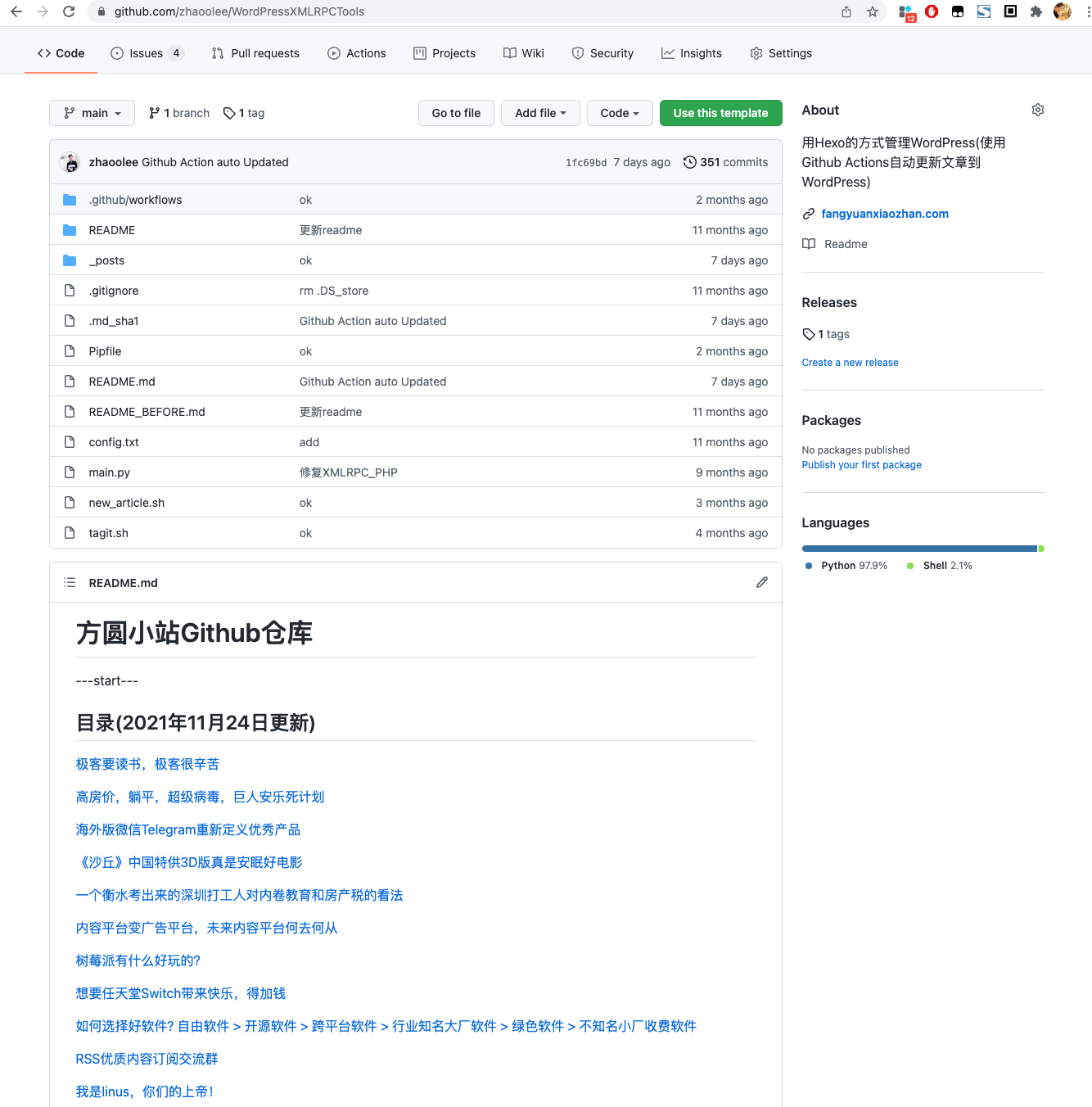Open README table of contents list icon

[70, 582]
